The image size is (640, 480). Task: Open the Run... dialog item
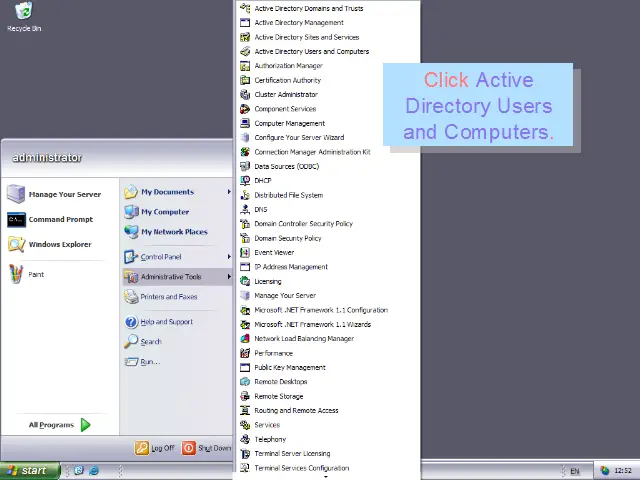177,362
